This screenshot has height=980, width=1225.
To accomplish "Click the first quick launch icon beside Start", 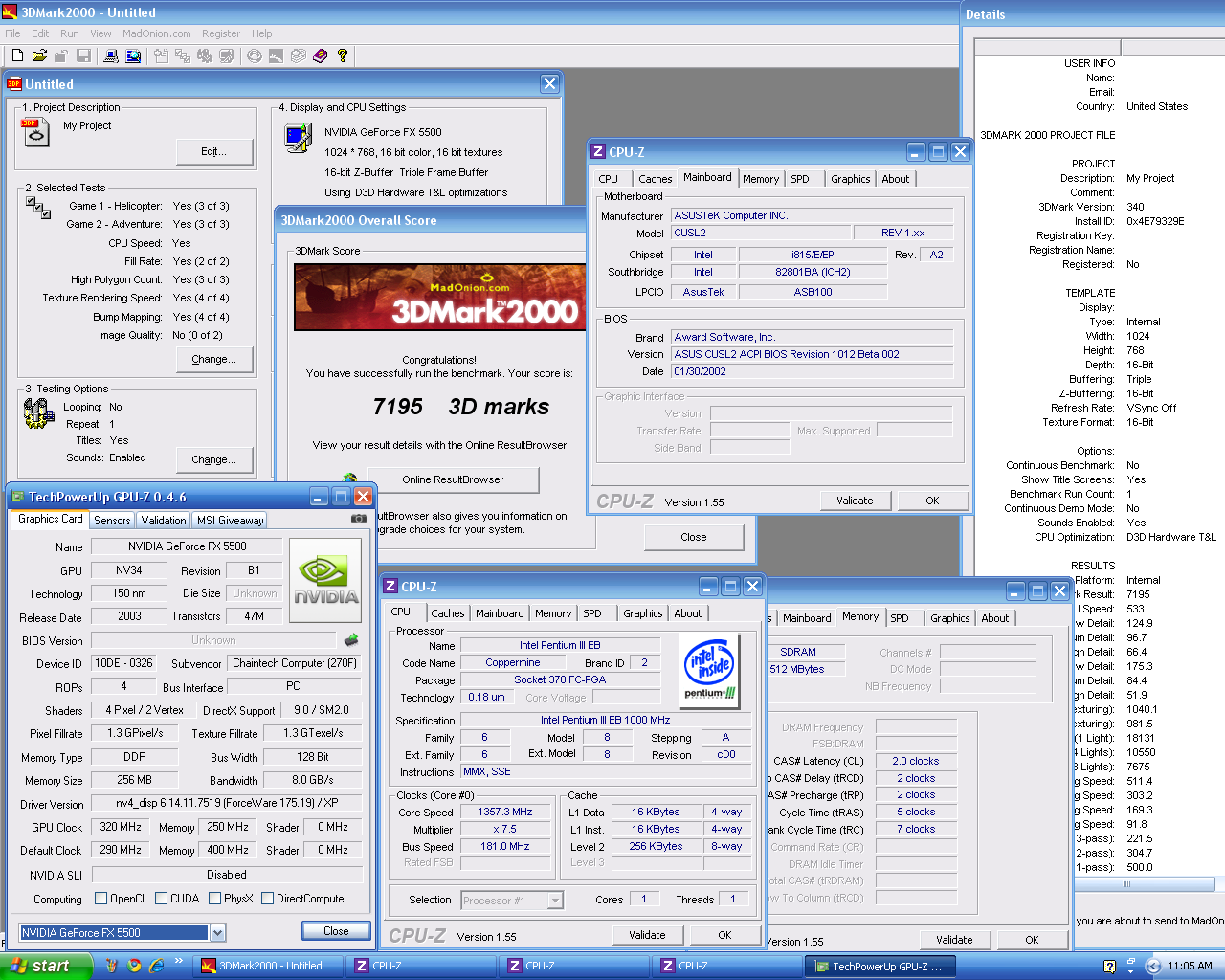I will (x=111, y=966).
